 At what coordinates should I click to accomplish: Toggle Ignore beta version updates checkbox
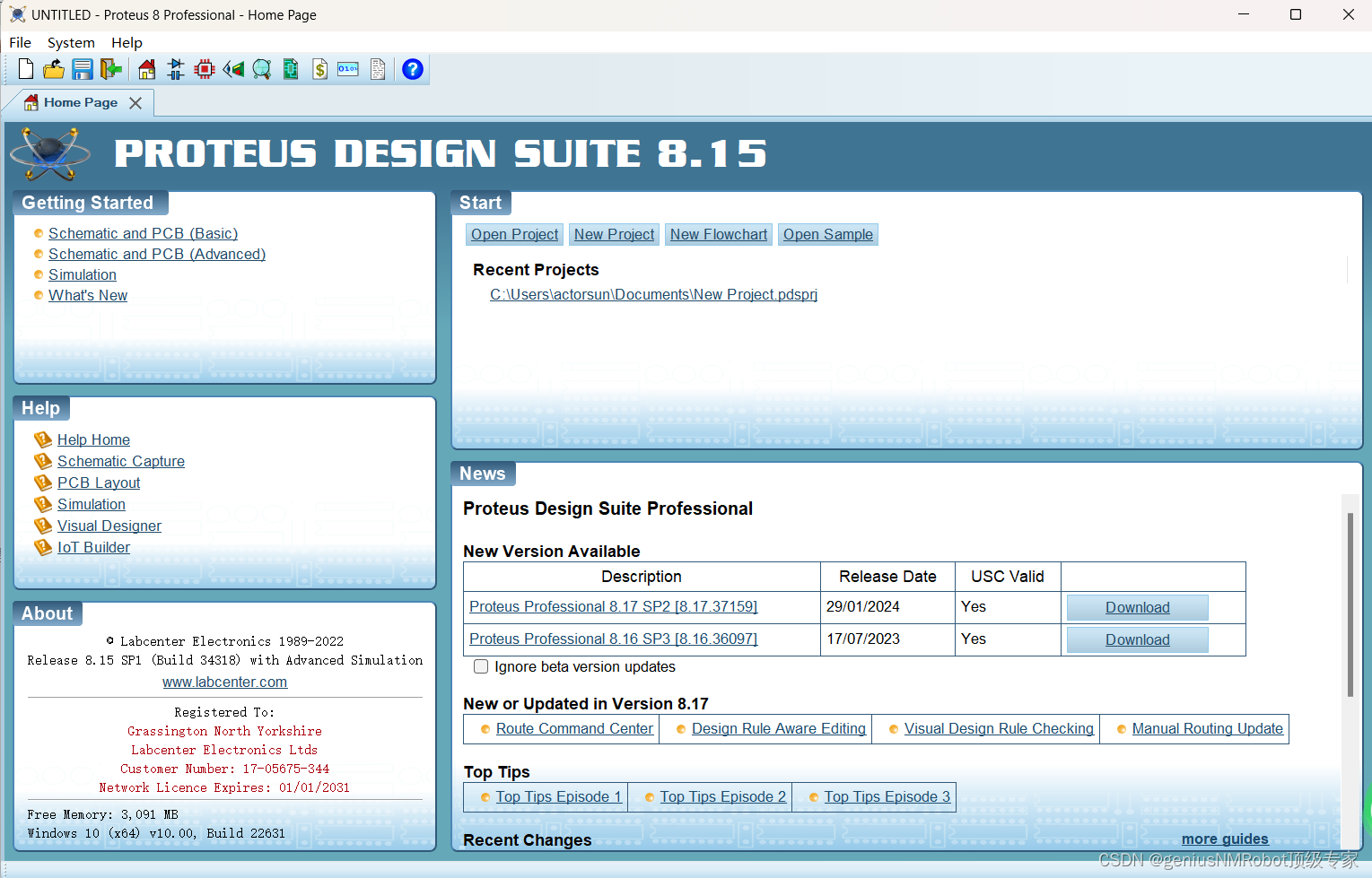(481, 666)
